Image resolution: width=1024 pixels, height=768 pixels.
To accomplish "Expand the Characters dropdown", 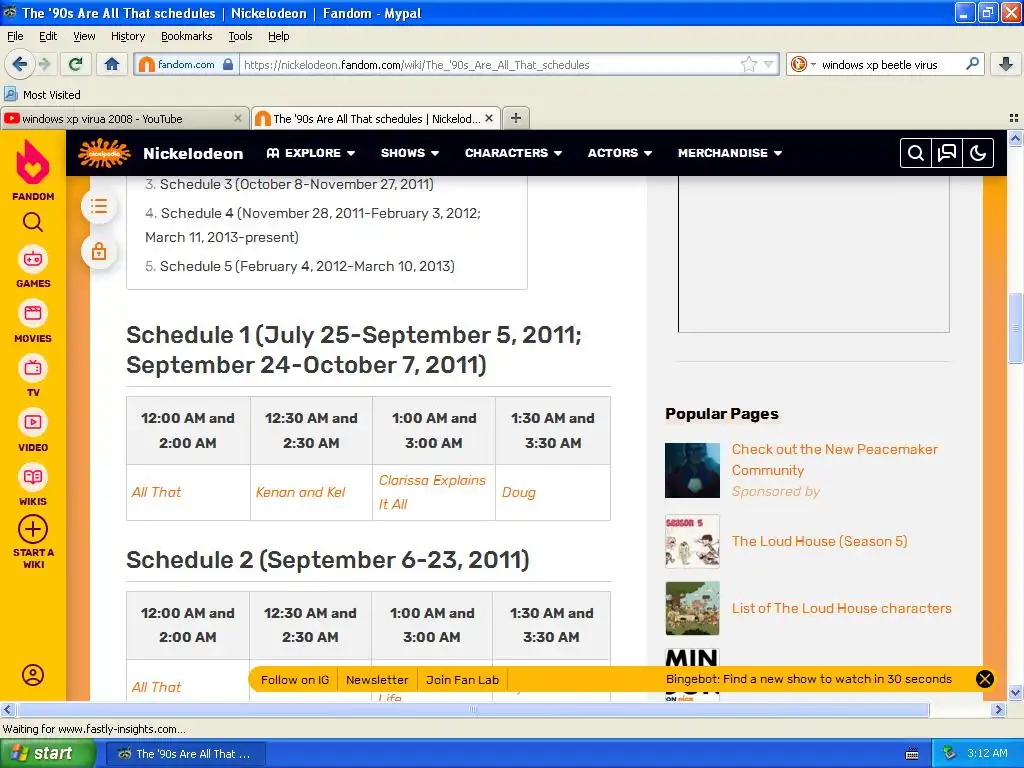I will pyautogui.click(x=513, y=153).
